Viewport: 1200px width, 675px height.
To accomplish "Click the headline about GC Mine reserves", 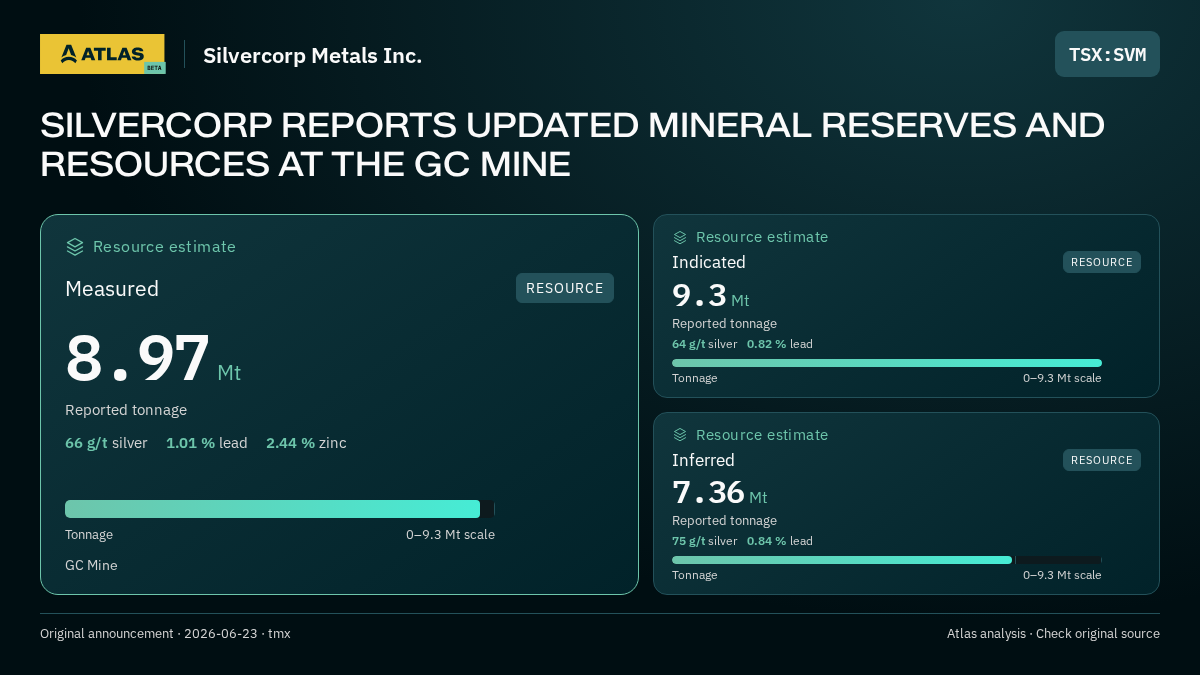I will [572, 144].
